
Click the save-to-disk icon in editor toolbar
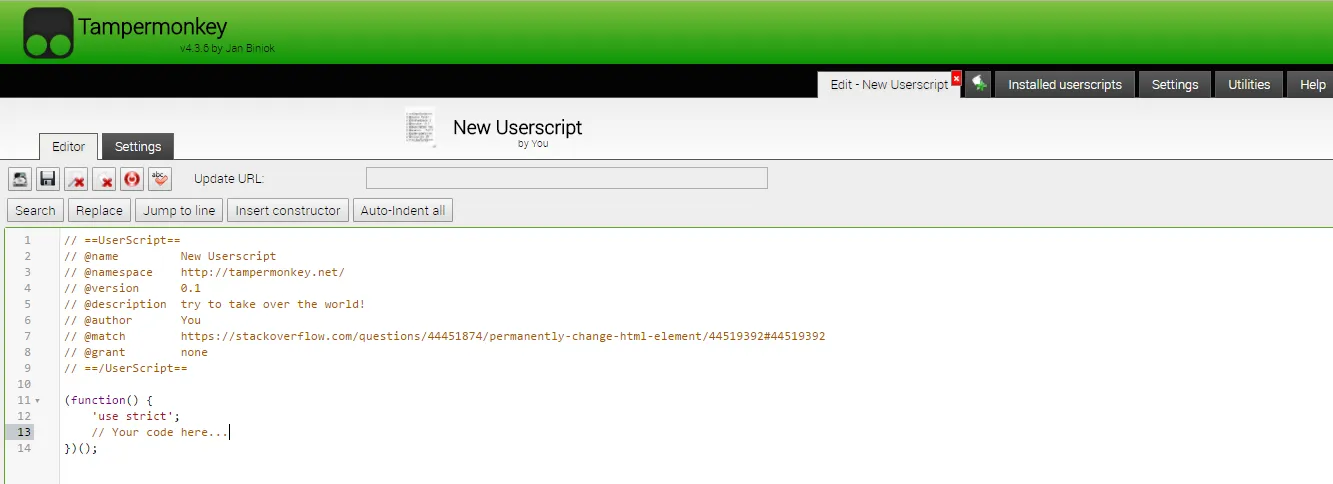click(x=20, y=179)
